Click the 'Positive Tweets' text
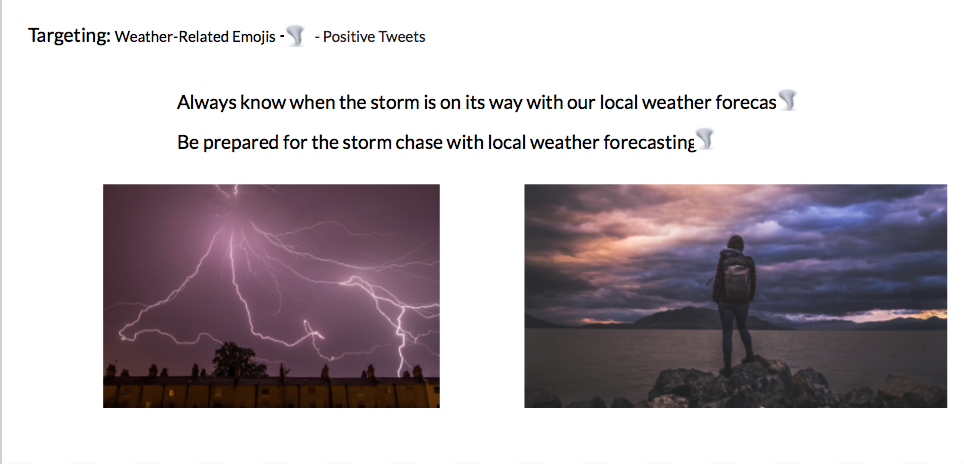This screenshot has width=964, height=464. pos(374,37)
